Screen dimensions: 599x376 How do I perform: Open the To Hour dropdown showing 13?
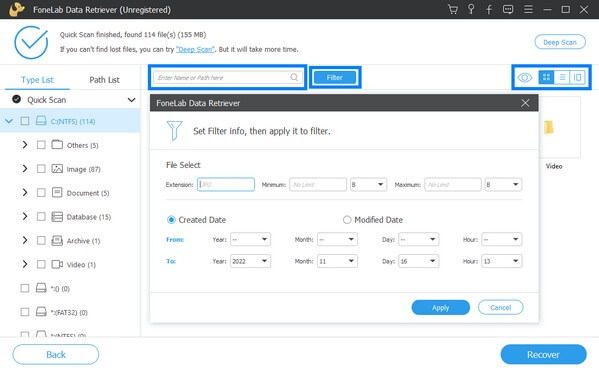click(502, 261)
